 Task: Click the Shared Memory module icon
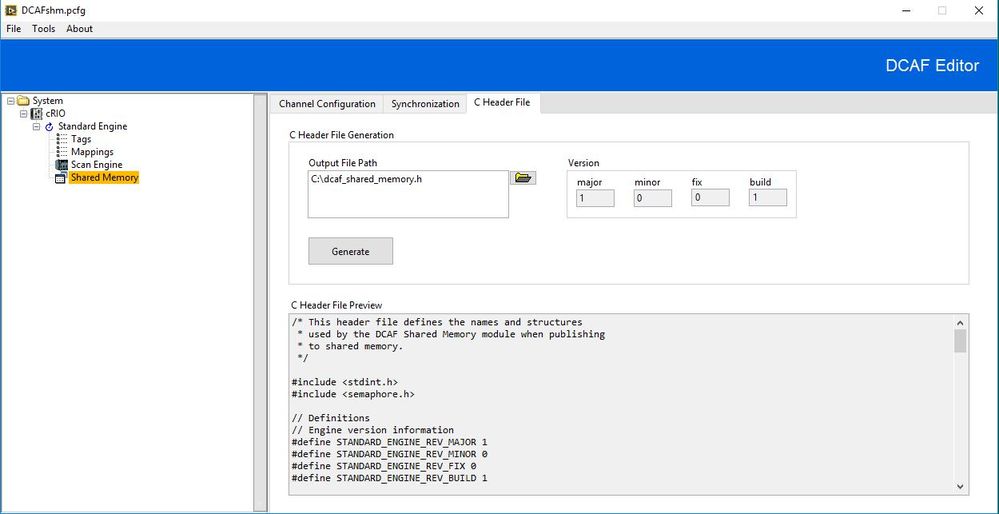point(61,178)
